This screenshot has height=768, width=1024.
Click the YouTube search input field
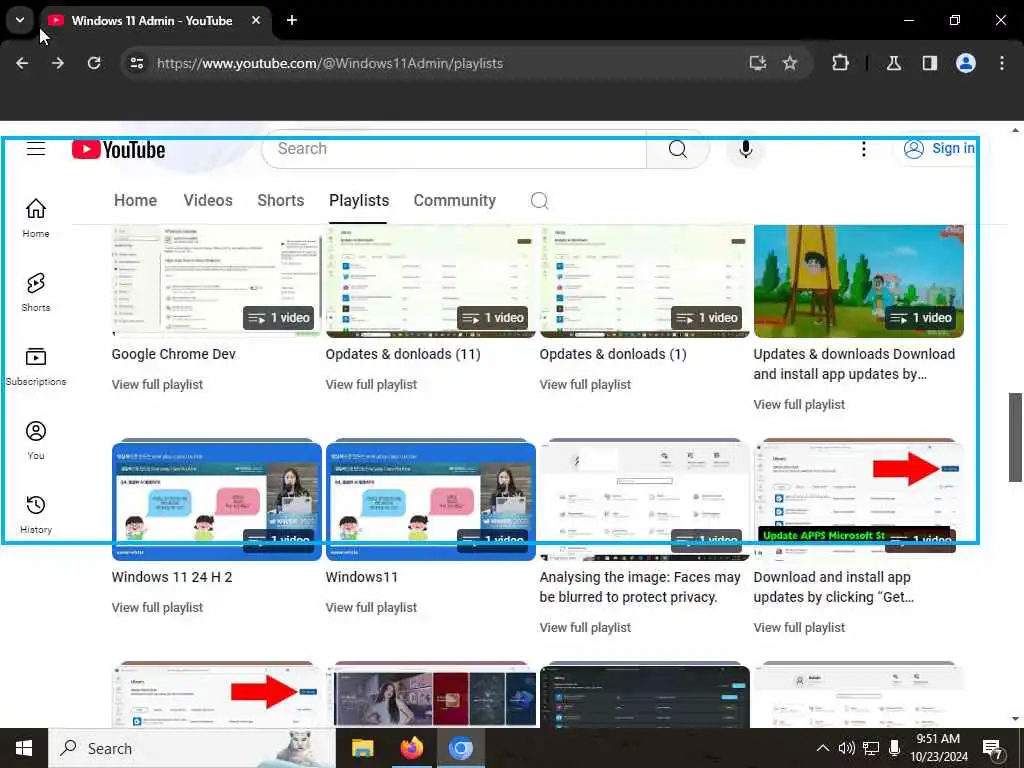click(454, 149)
